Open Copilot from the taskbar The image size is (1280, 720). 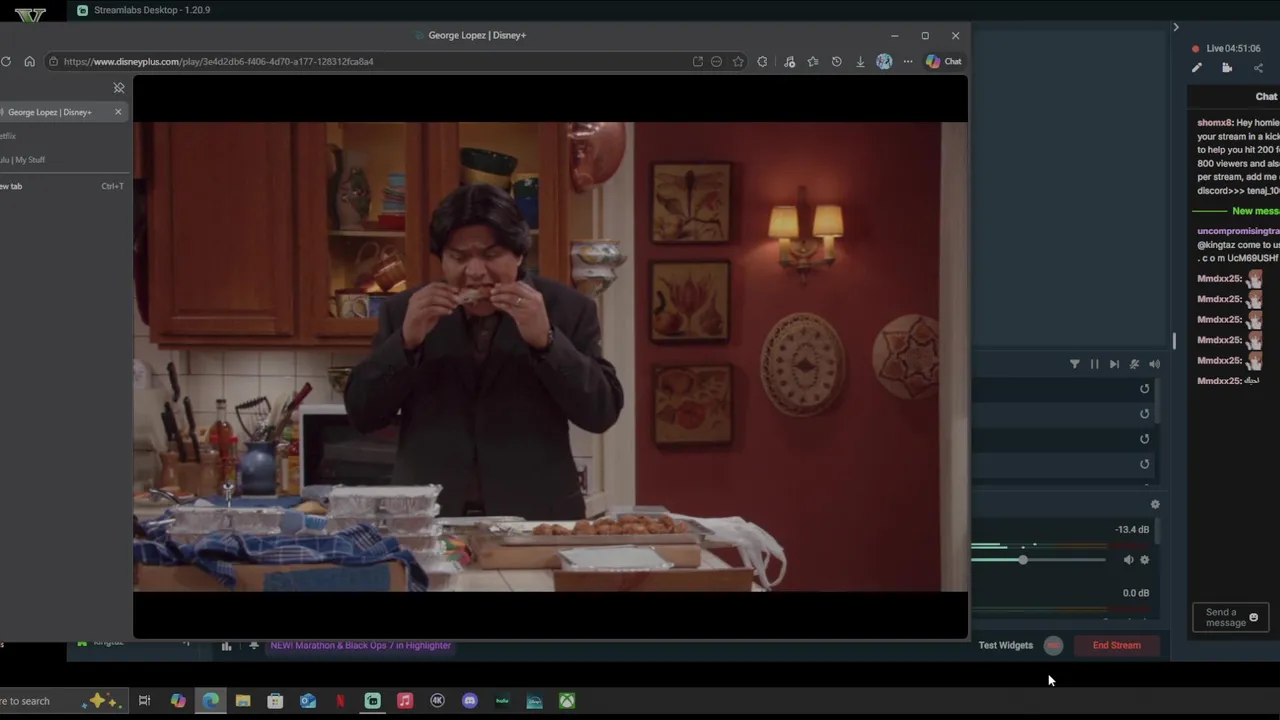click(178, 701)
